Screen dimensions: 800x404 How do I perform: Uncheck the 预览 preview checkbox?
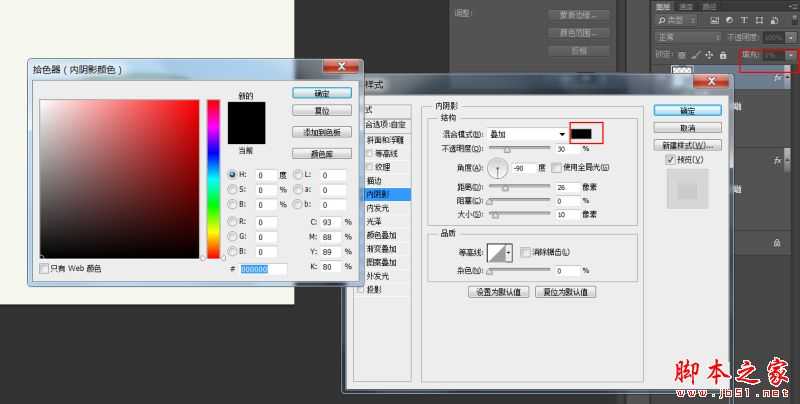670,159
